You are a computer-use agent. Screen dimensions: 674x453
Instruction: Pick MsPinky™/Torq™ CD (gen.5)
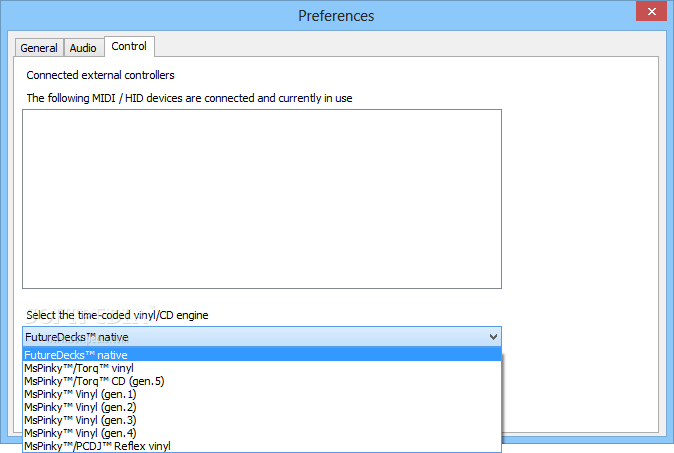pyautogui.click(x=262, y=381)
